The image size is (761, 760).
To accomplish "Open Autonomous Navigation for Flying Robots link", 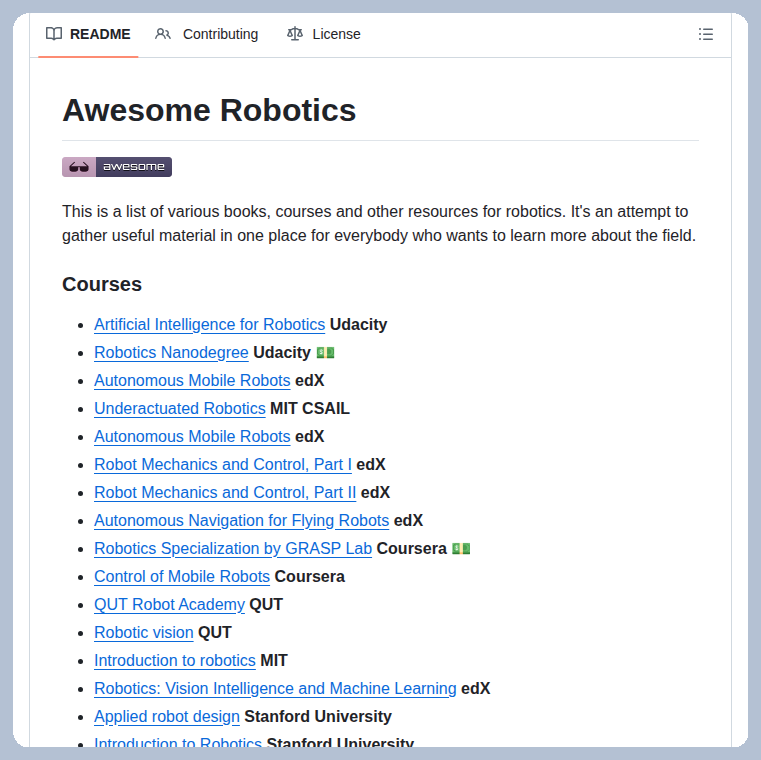I will coord(242,520).
